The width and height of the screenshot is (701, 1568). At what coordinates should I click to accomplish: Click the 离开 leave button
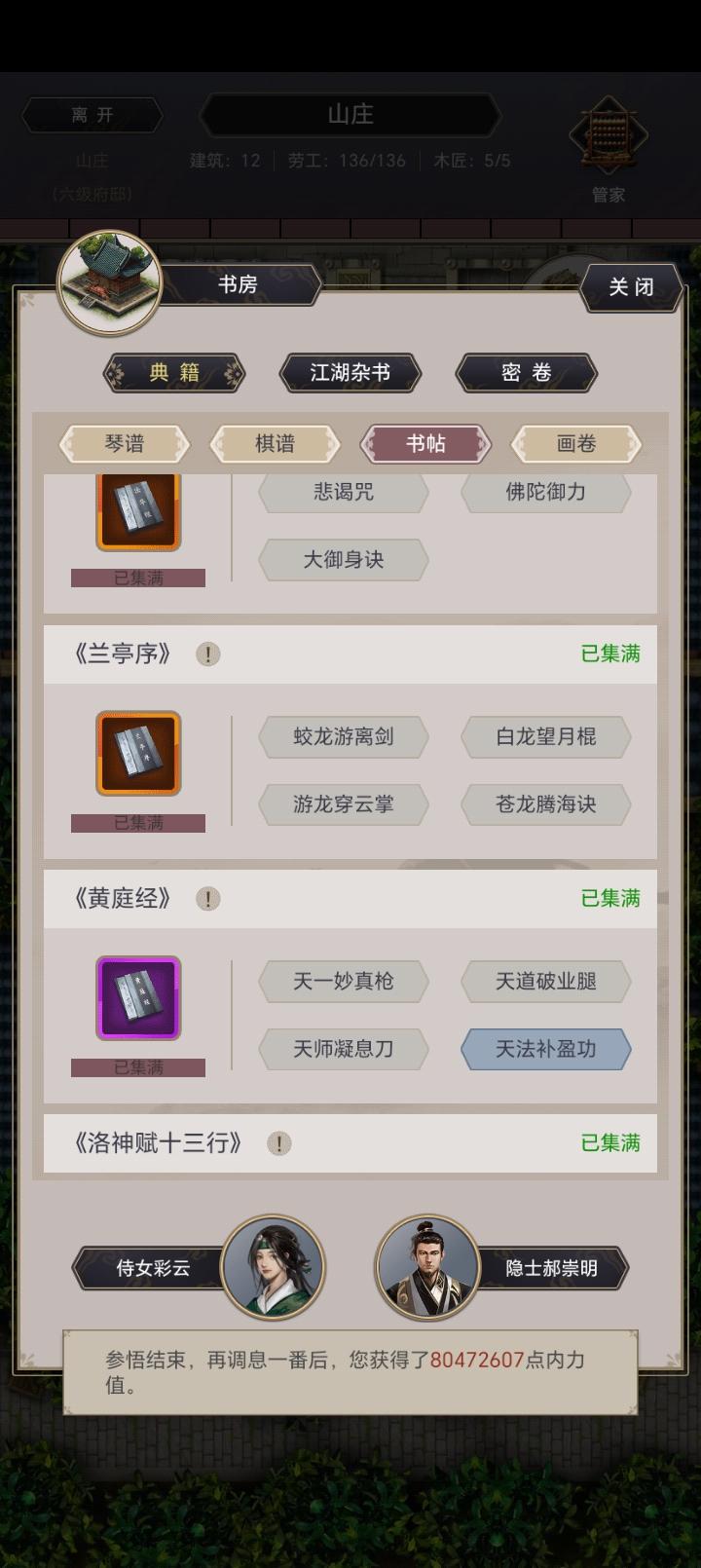pyautogui.click(x=92, y=115)
